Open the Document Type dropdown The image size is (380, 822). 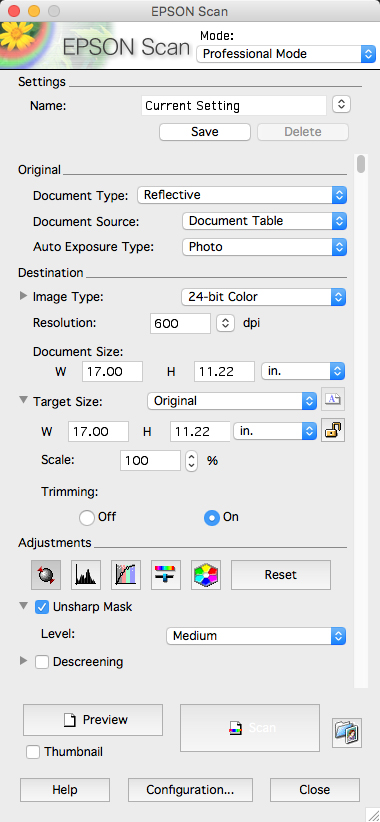(x=242, y=195)
